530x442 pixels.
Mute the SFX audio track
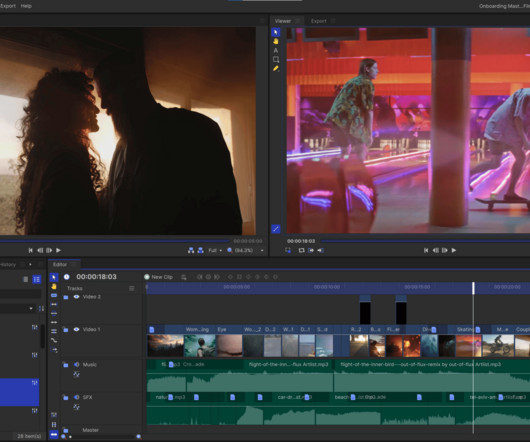76,397
